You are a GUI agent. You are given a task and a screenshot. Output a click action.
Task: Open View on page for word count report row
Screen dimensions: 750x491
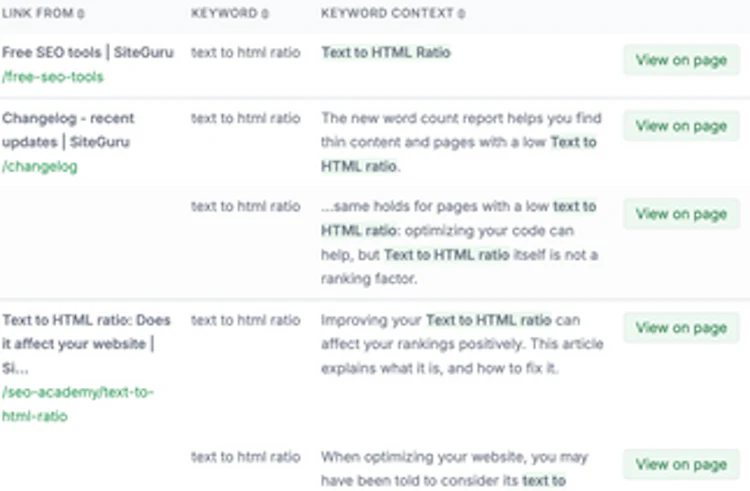pyautogui.click(x=681, y=126)
